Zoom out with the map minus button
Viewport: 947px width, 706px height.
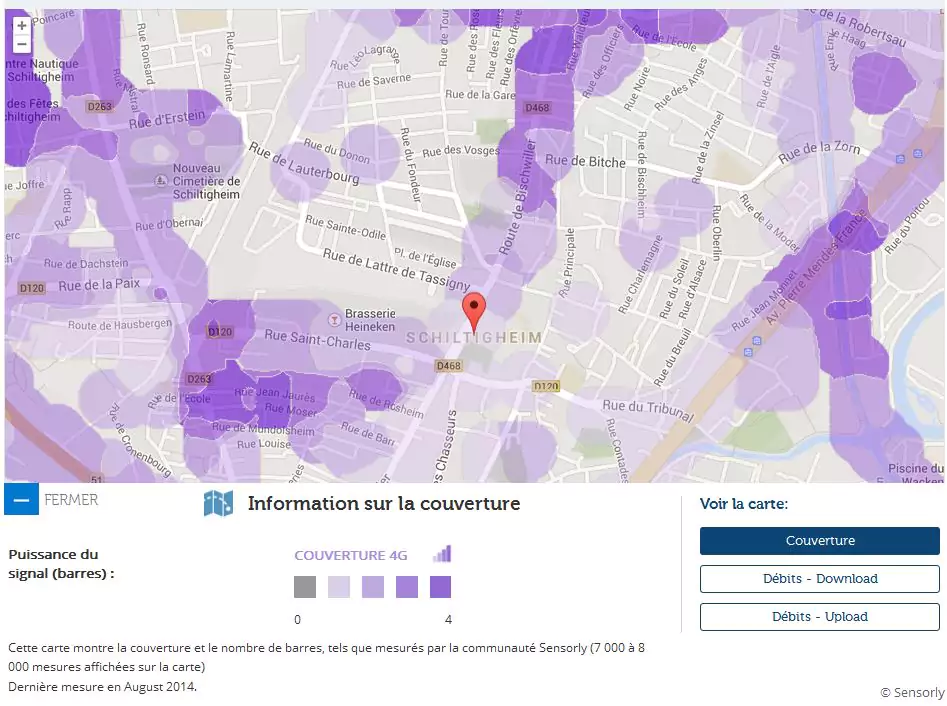click(22, 44)
